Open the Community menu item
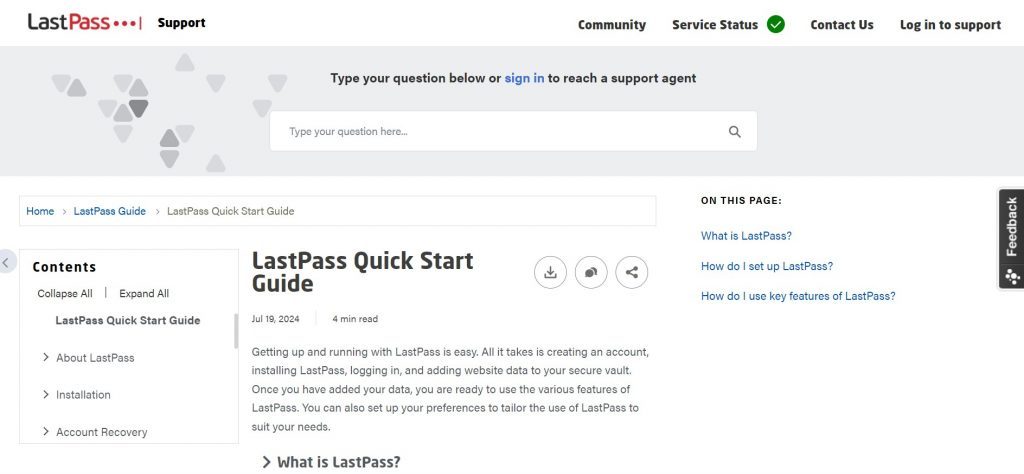Image resolution: width=1024 pixels, height=474 pixels. (x=612, y=25)
